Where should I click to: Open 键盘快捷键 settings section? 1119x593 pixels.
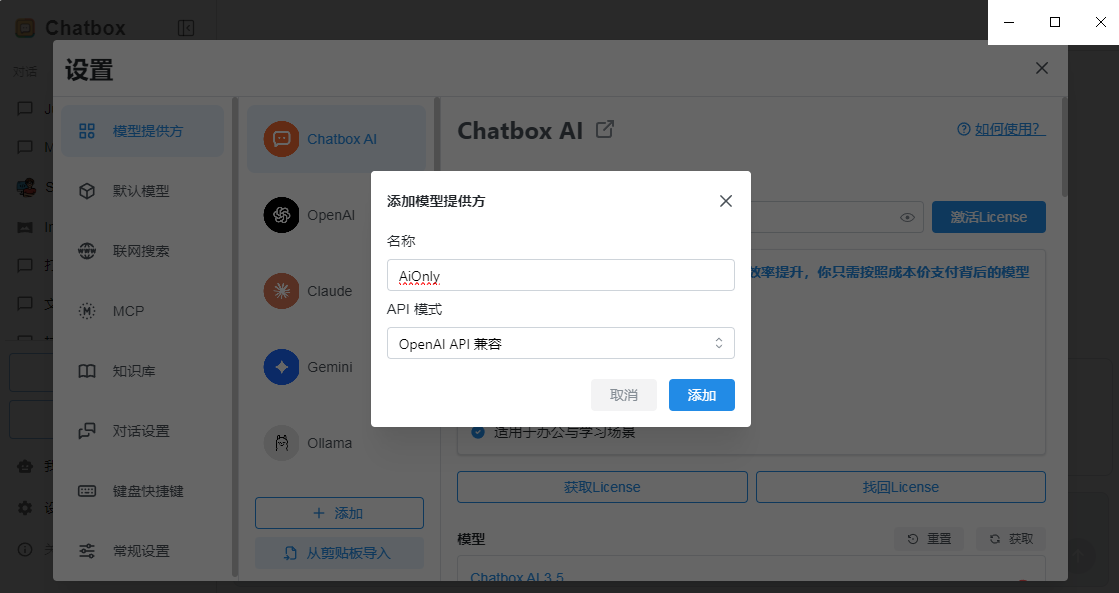[x=143, y=491]
